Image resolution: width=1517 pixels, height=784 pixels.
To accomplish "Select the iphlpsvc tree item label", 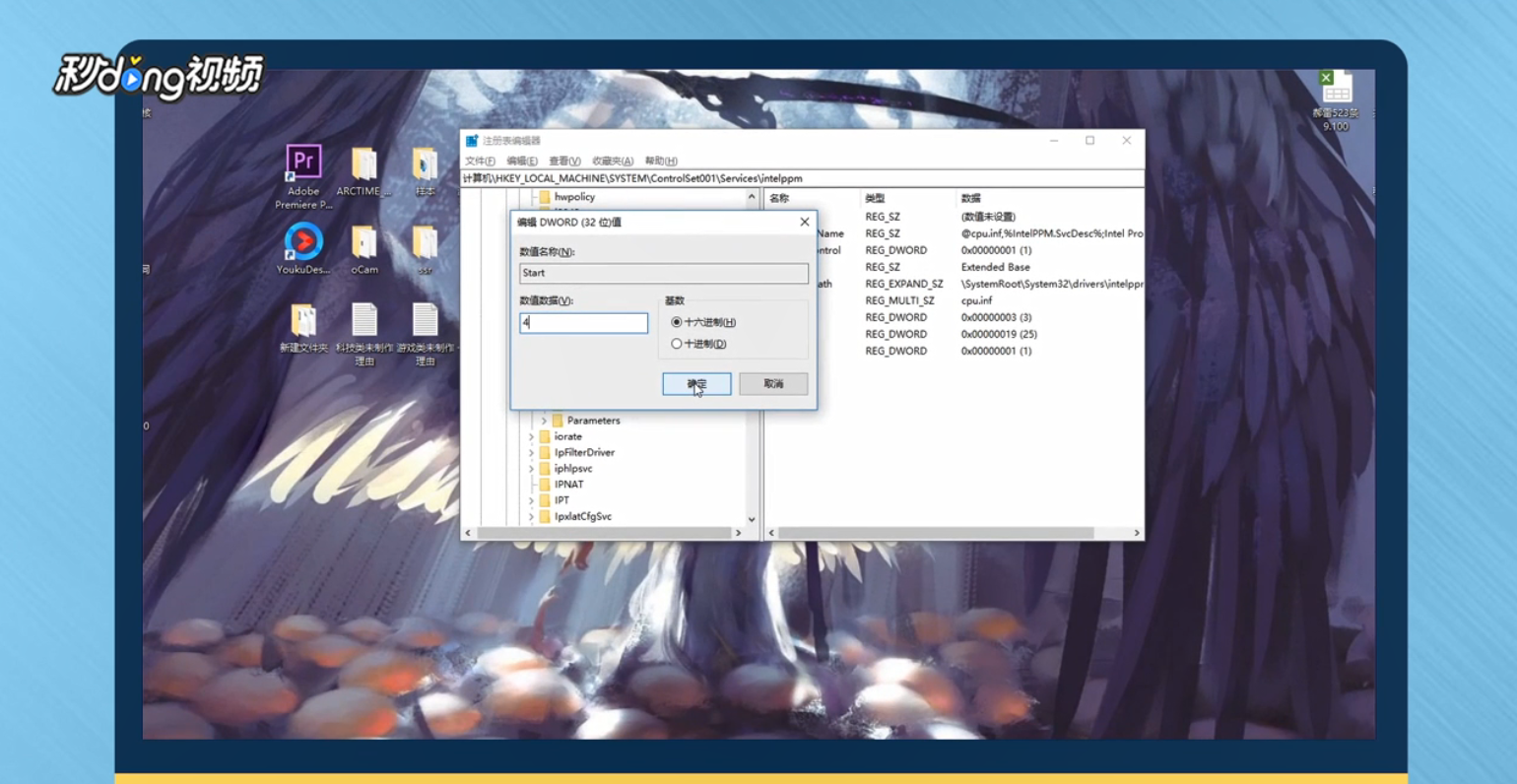I will [573, 469].
